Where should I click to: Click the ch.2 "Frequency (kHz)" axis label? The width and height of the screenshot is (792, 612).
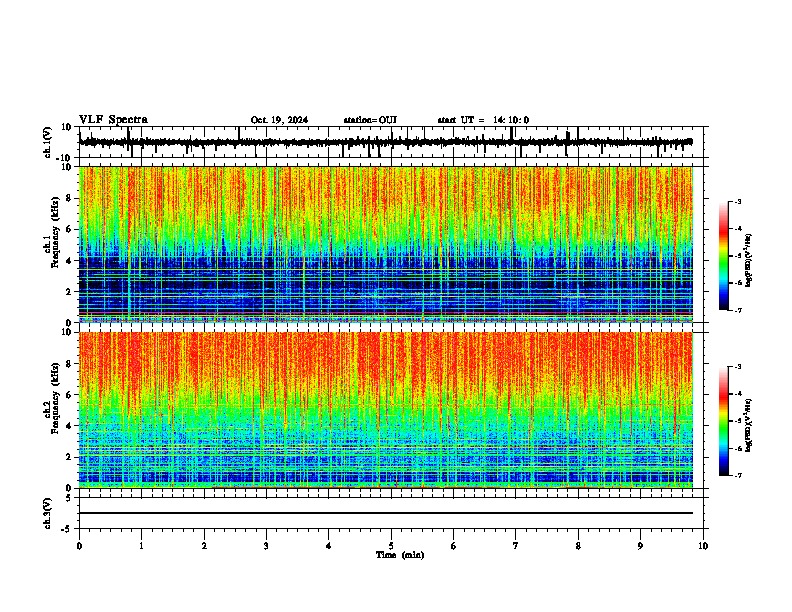coord(56,398)
